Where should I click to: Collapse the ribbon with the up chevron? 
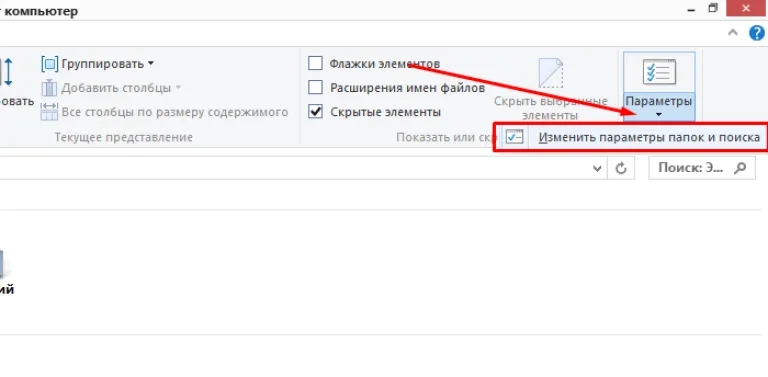click(x=733, y=33)
